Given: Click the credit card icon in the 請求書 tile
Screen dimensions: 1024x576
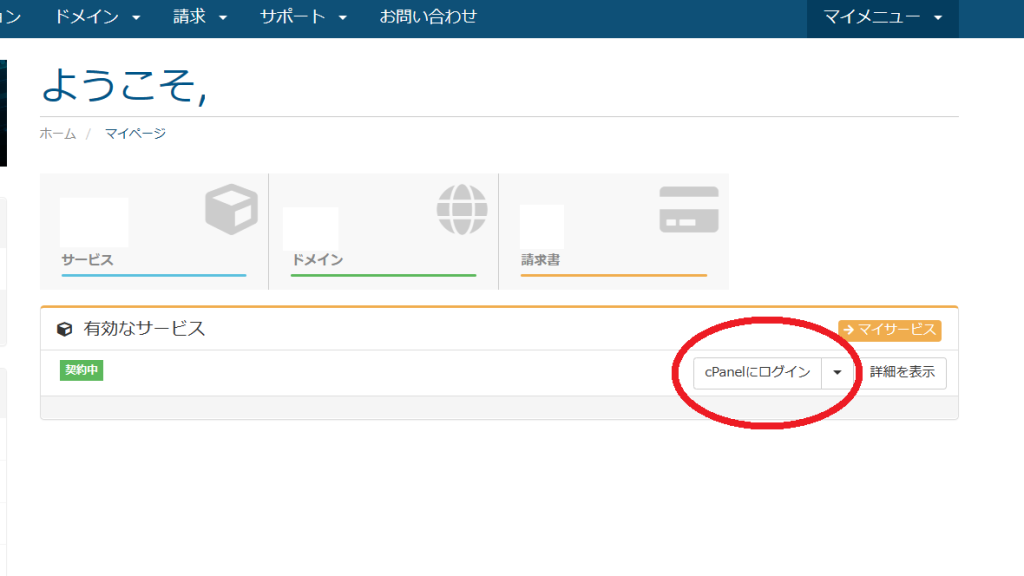Looking at the screenshot, I should (688, 210).
